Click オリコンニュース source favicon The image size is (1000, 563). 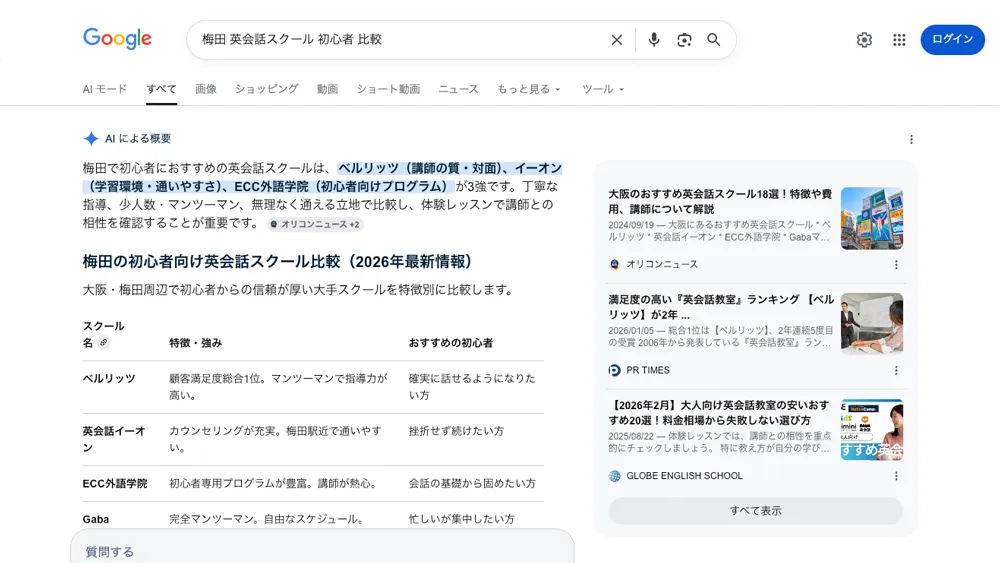614,265
